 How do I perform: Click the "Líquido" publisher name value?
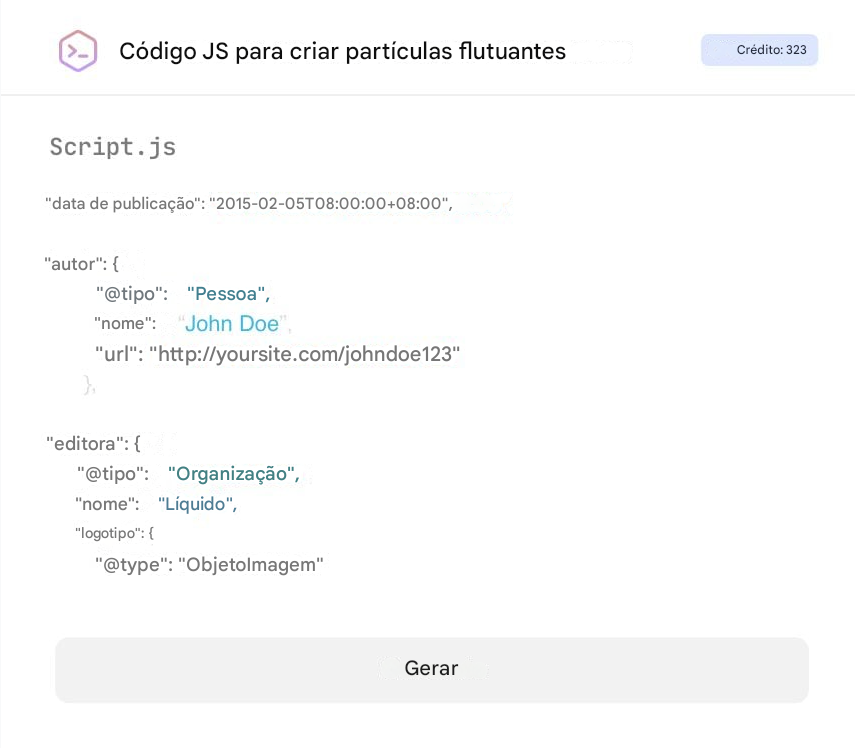(197, 504)
